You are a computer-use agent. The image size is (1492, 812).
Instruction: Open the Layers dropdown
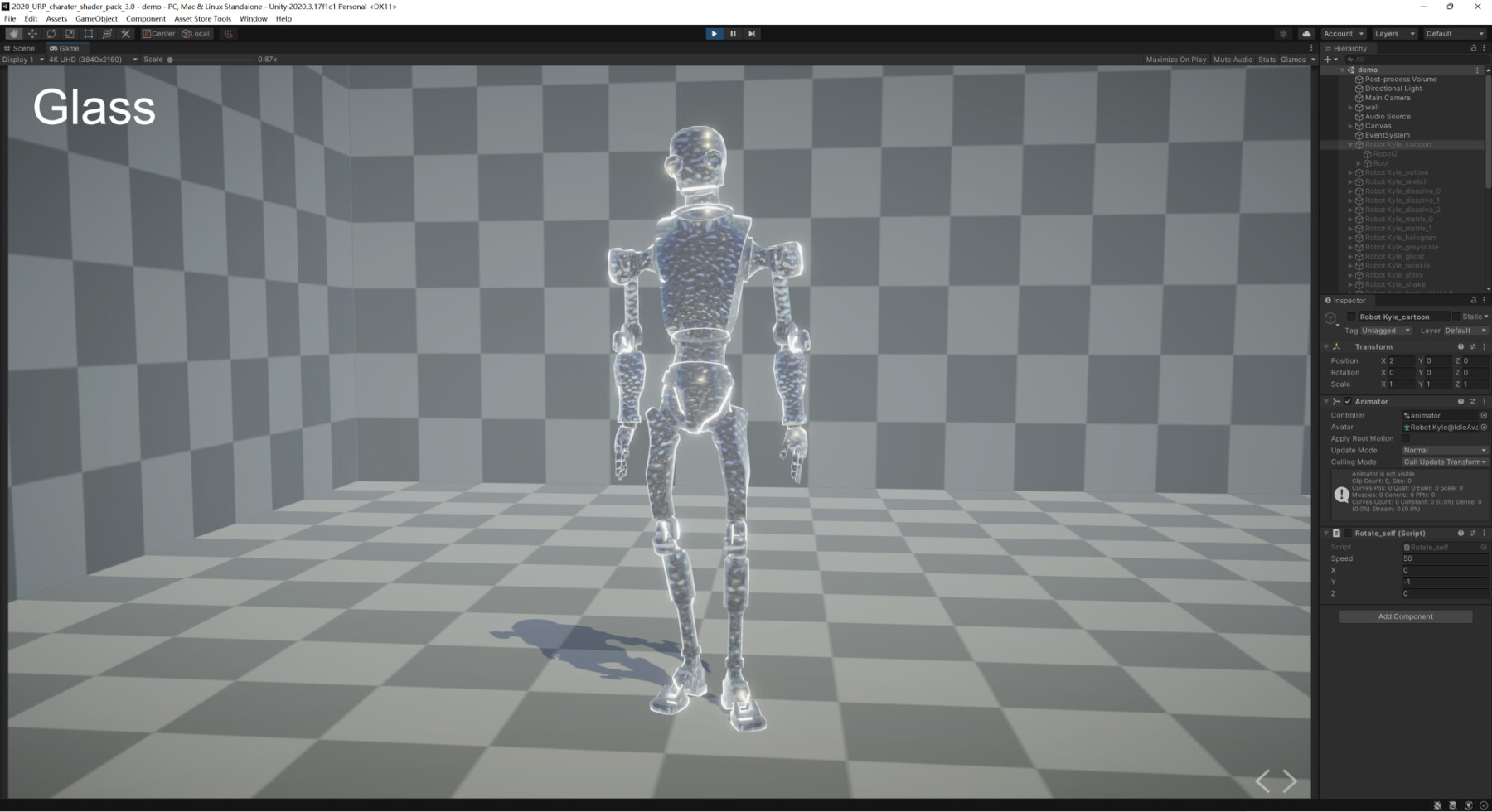(1394, 34)
